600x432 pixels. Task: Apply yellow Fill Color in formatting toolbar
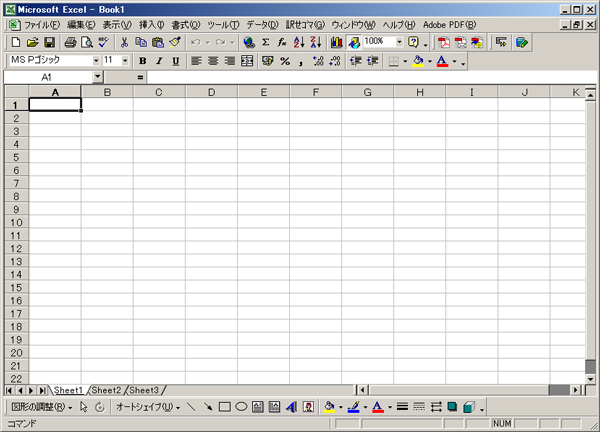(x=418, y=61)
